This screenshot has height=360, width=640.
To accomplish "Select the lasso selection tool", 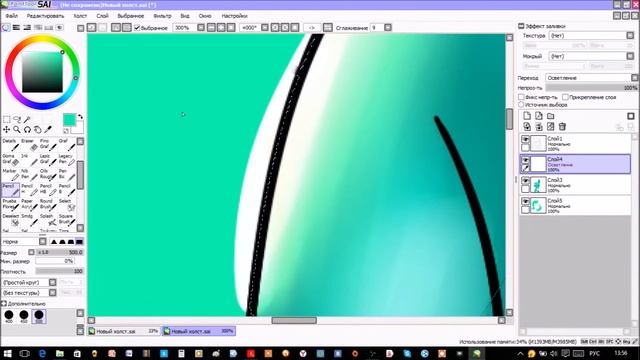I will [x=17, y=120].
